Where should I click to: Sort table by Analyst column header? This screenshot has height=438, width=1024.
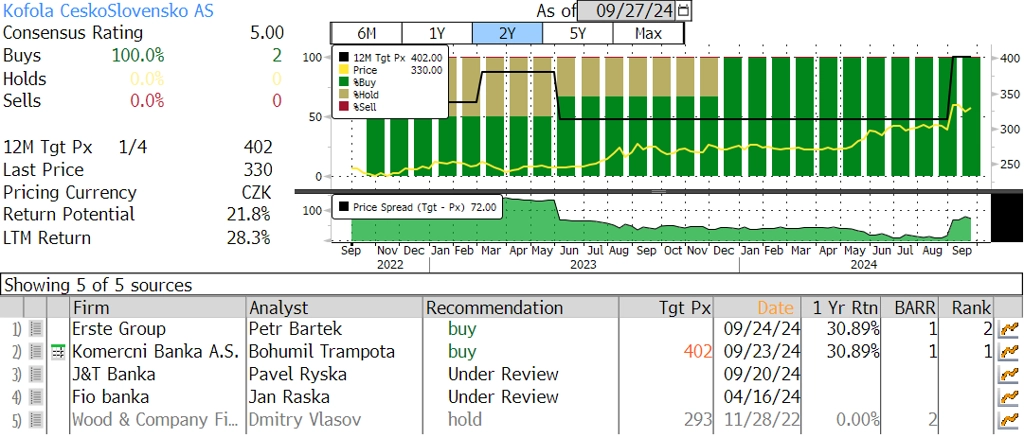(335, 307)
